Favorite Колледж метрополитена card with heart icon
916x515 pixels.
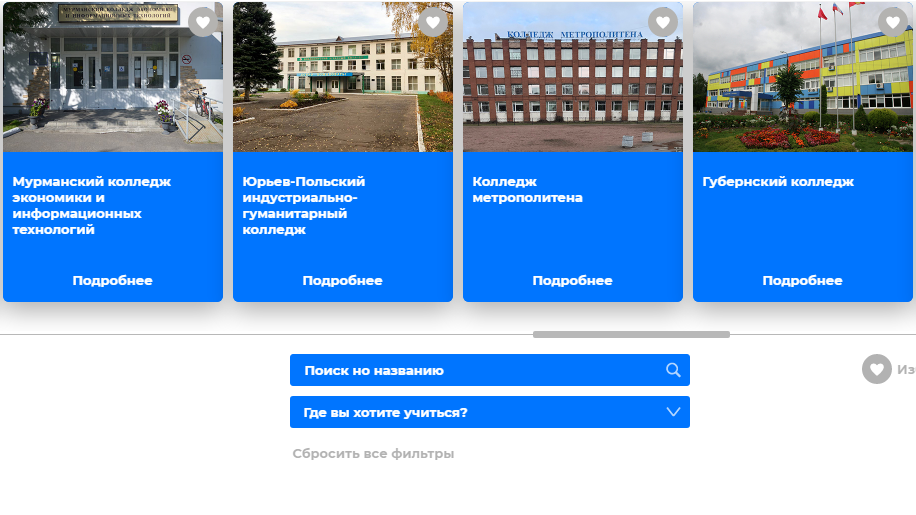point(662,22)
